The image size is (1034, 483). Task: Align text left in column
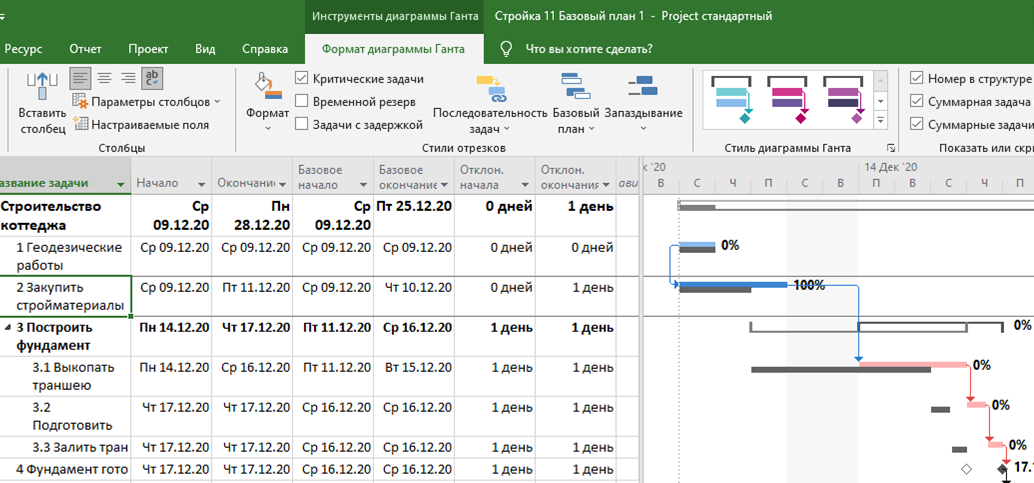(x=81, y=79)
